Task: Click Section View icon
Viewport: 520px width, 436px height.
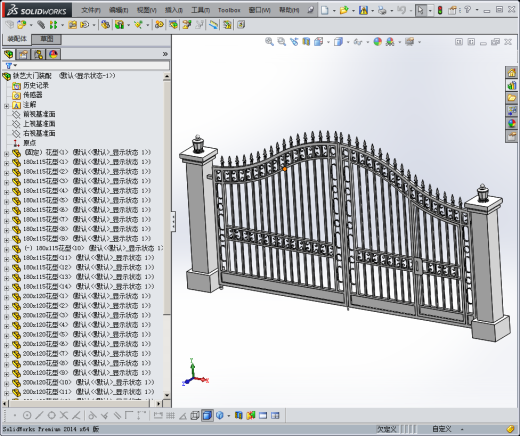Action: [x=306, y=42]
